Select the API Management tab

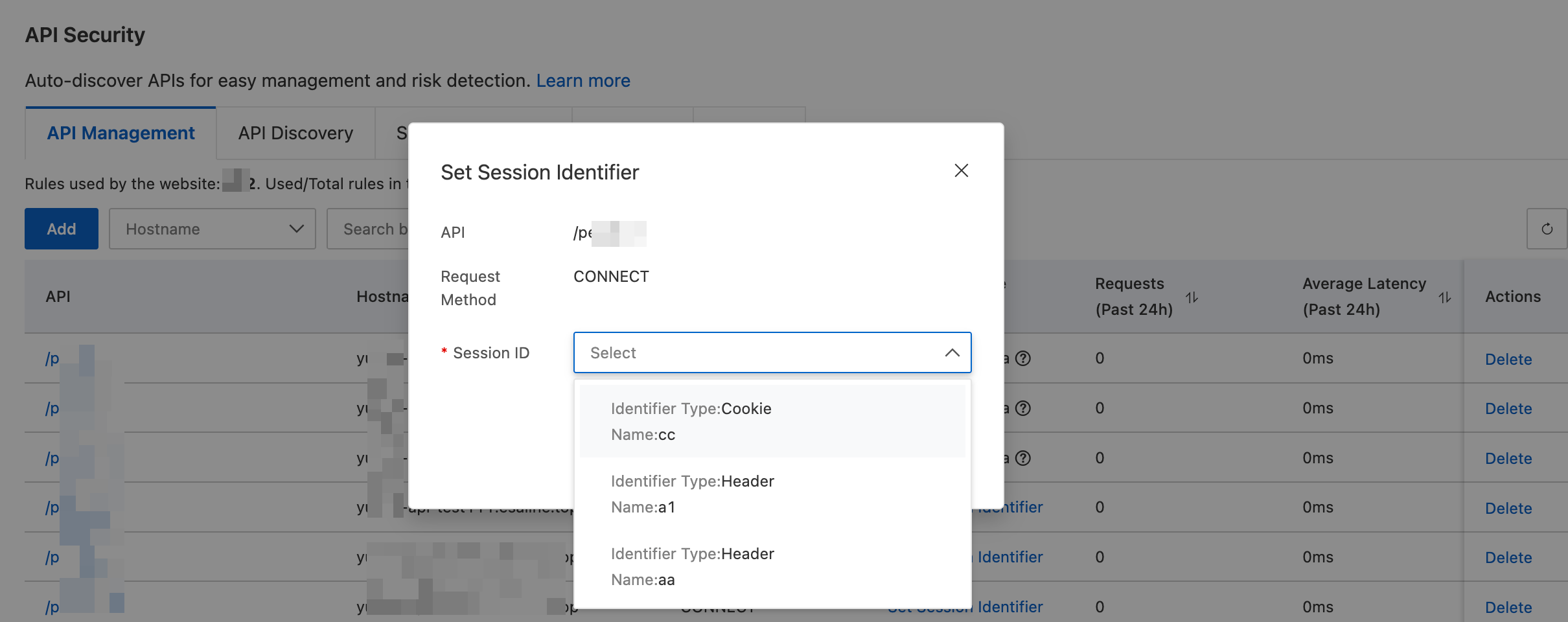tap(121, 133)
